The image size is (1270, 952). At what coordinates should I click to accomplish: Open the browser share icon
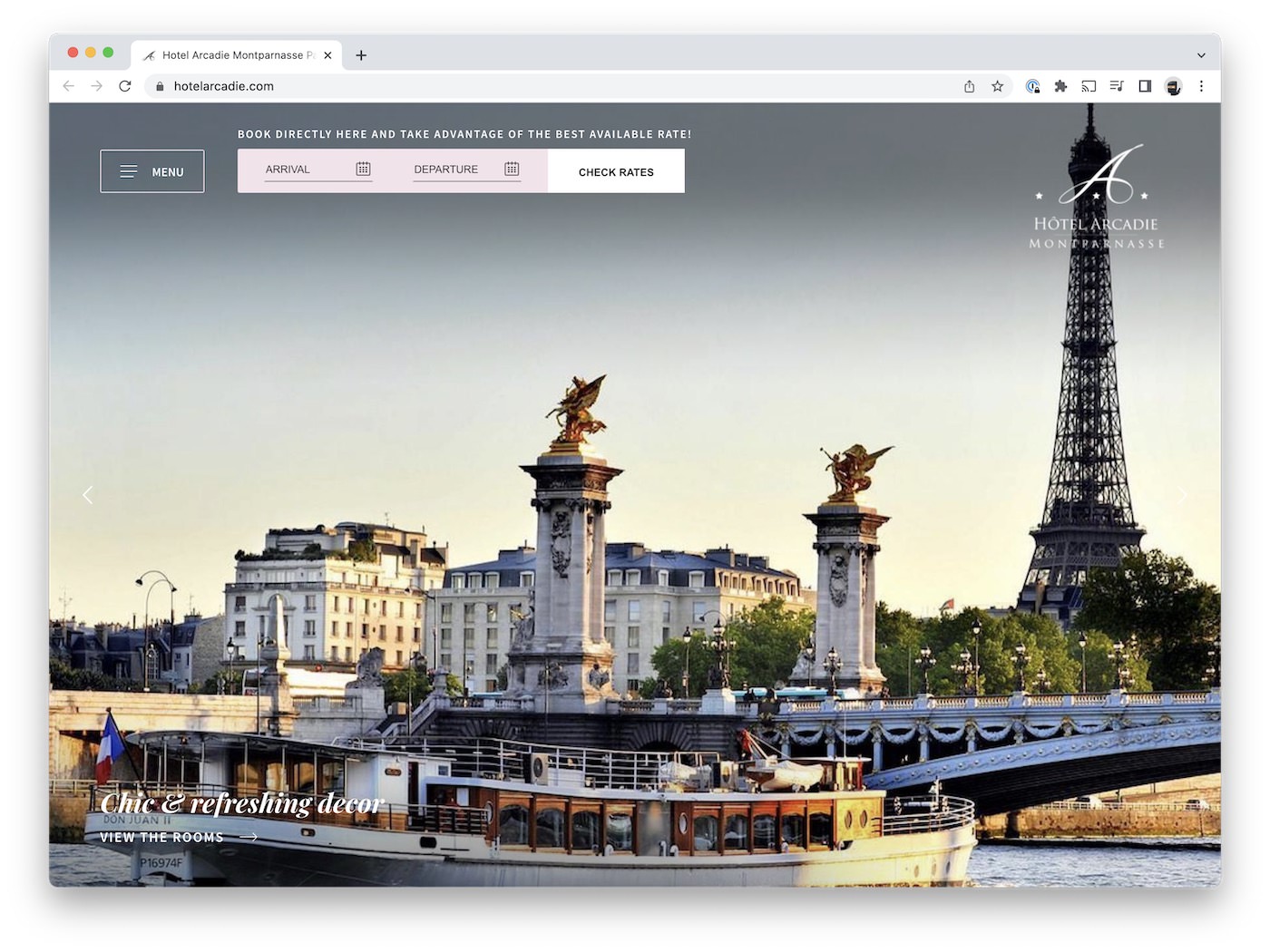pyautogui.click(x=969, y=86)
